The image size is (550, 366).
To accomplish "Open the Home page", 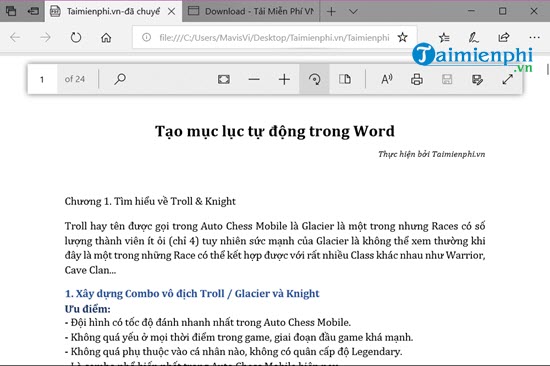I will click(x=106, y=37).
